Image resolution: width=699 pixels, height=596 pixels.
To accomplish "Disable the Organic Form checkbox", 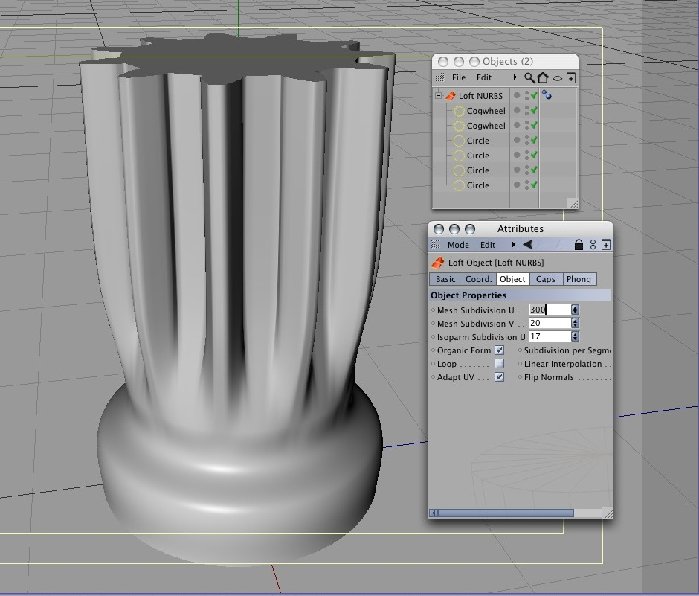I will (x=499, y=350).
